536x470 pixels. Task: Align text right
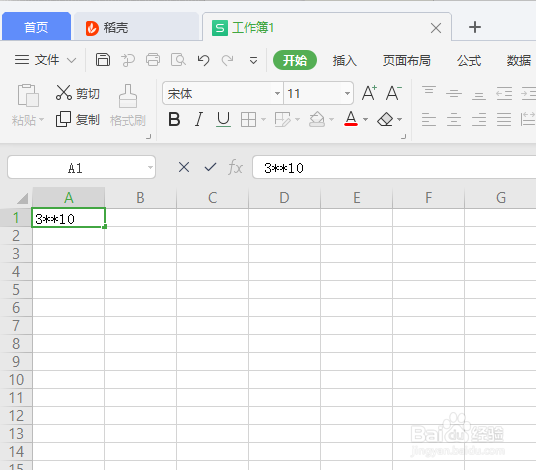pos(479,120)
